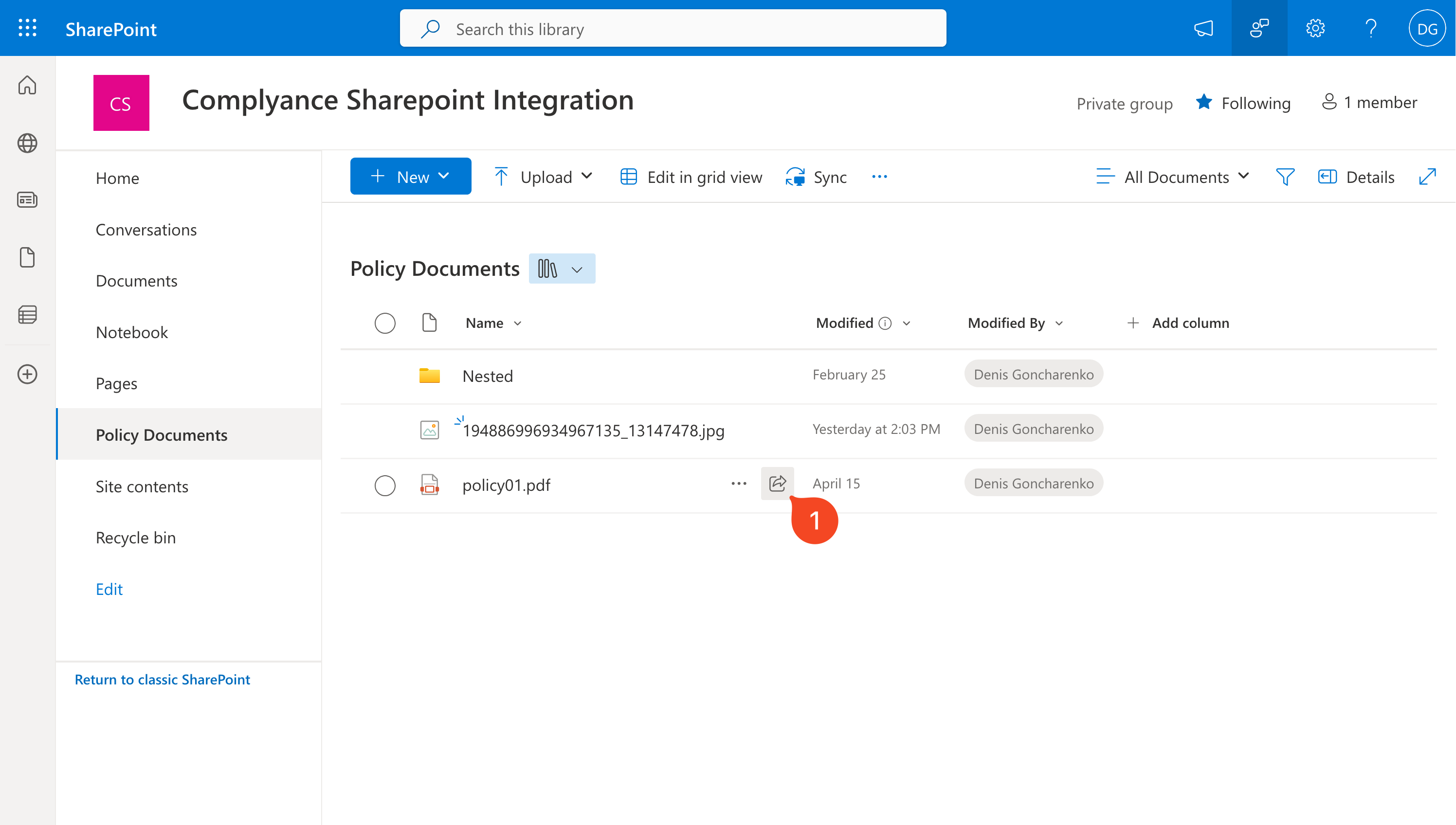Open Notebook in site navigation
Screen dimensions: 1456x825
click(131, 332)
